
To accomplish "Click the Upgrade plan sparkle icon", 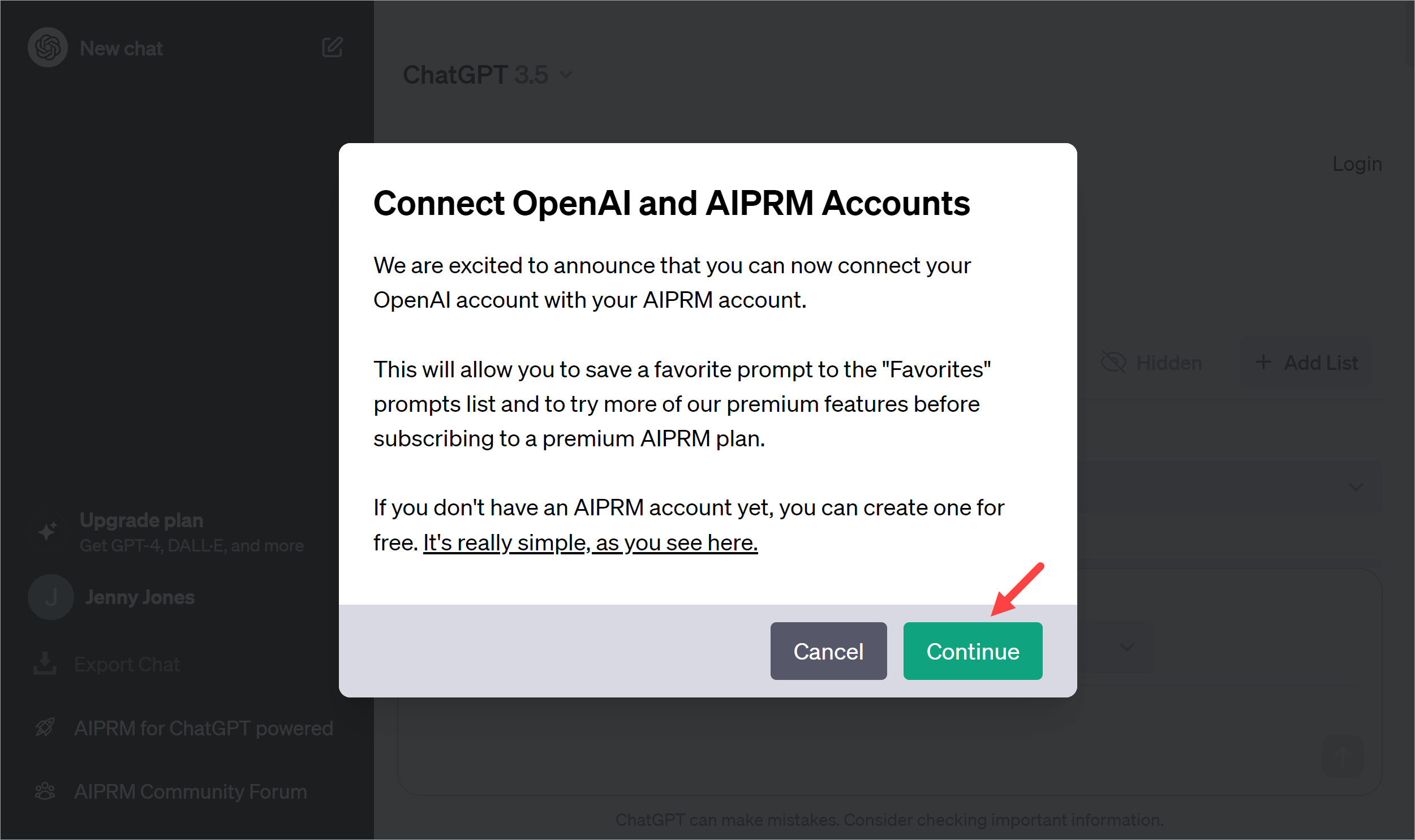I will tap(48, 531).
